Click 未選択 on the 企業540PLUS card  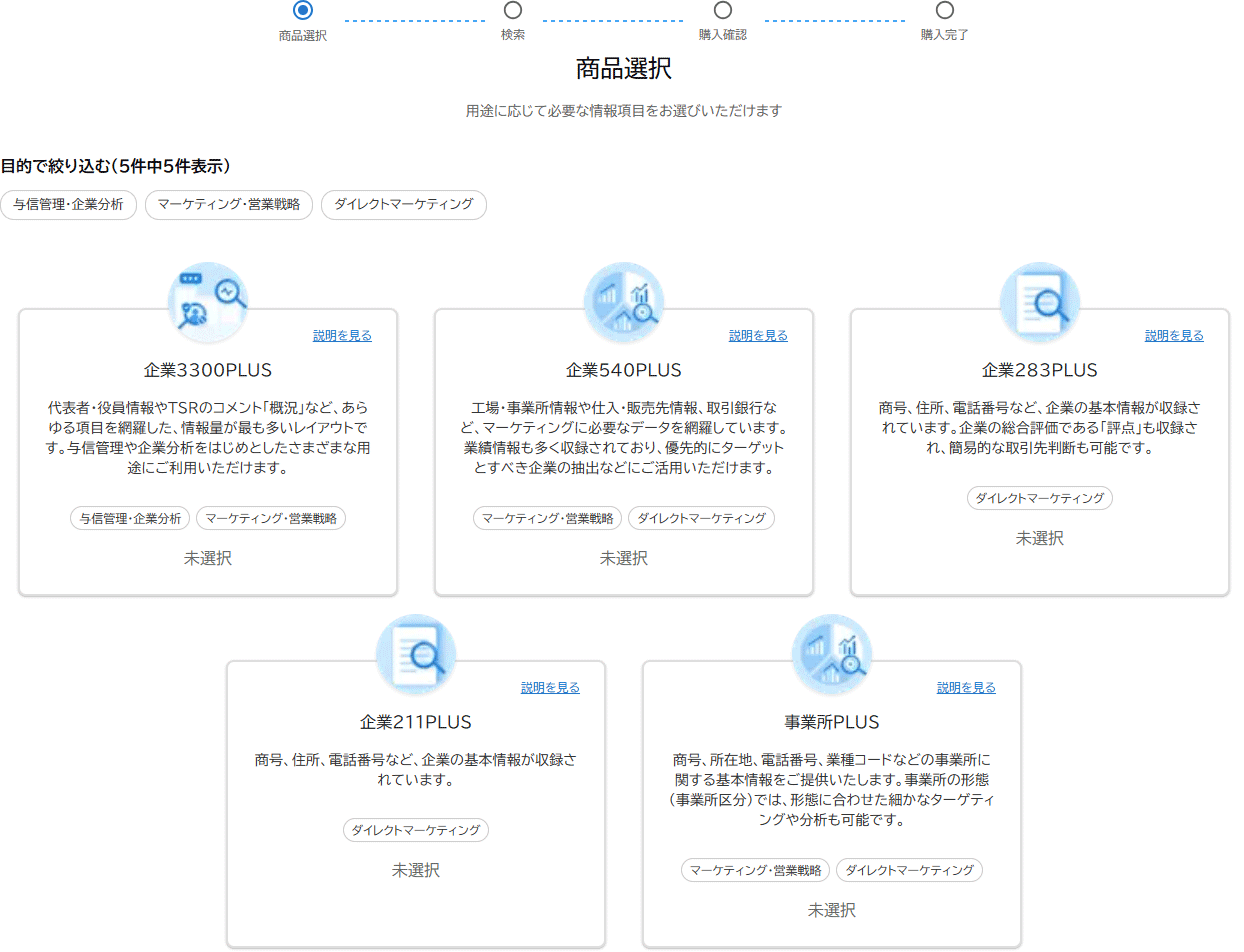pos(624,558)
